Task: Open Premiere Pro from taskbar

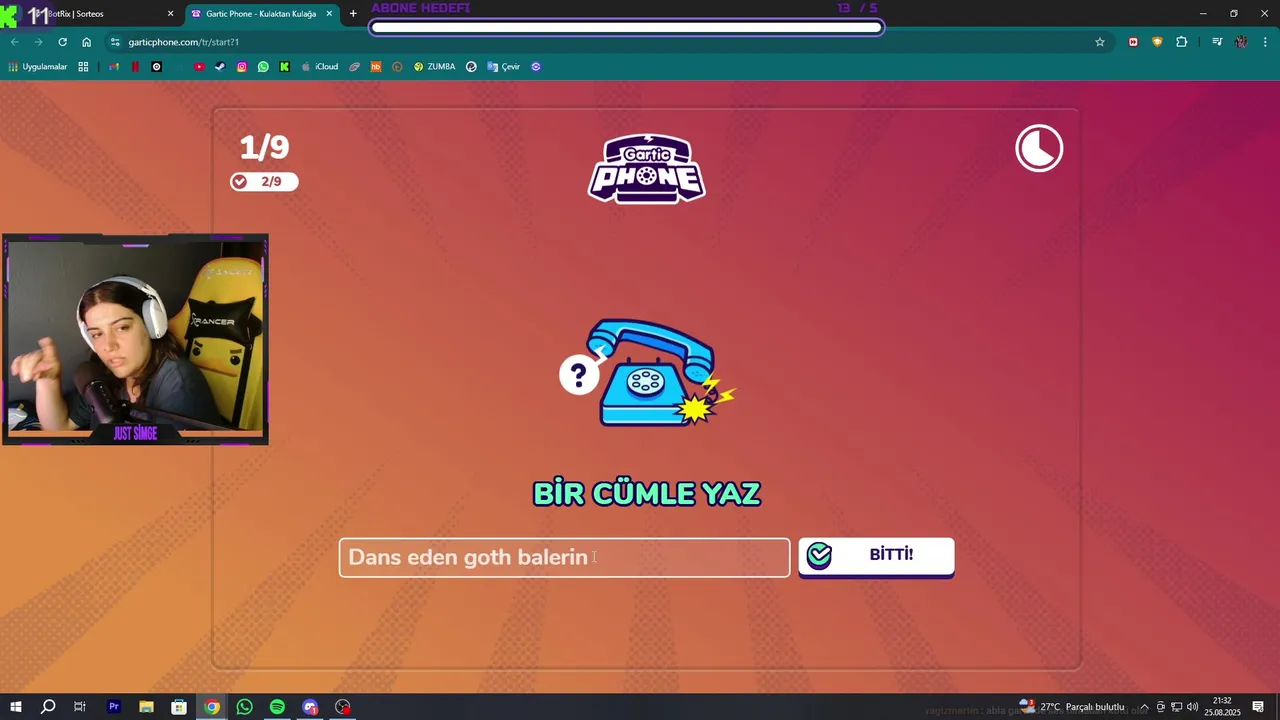Action: coord(114,707)
